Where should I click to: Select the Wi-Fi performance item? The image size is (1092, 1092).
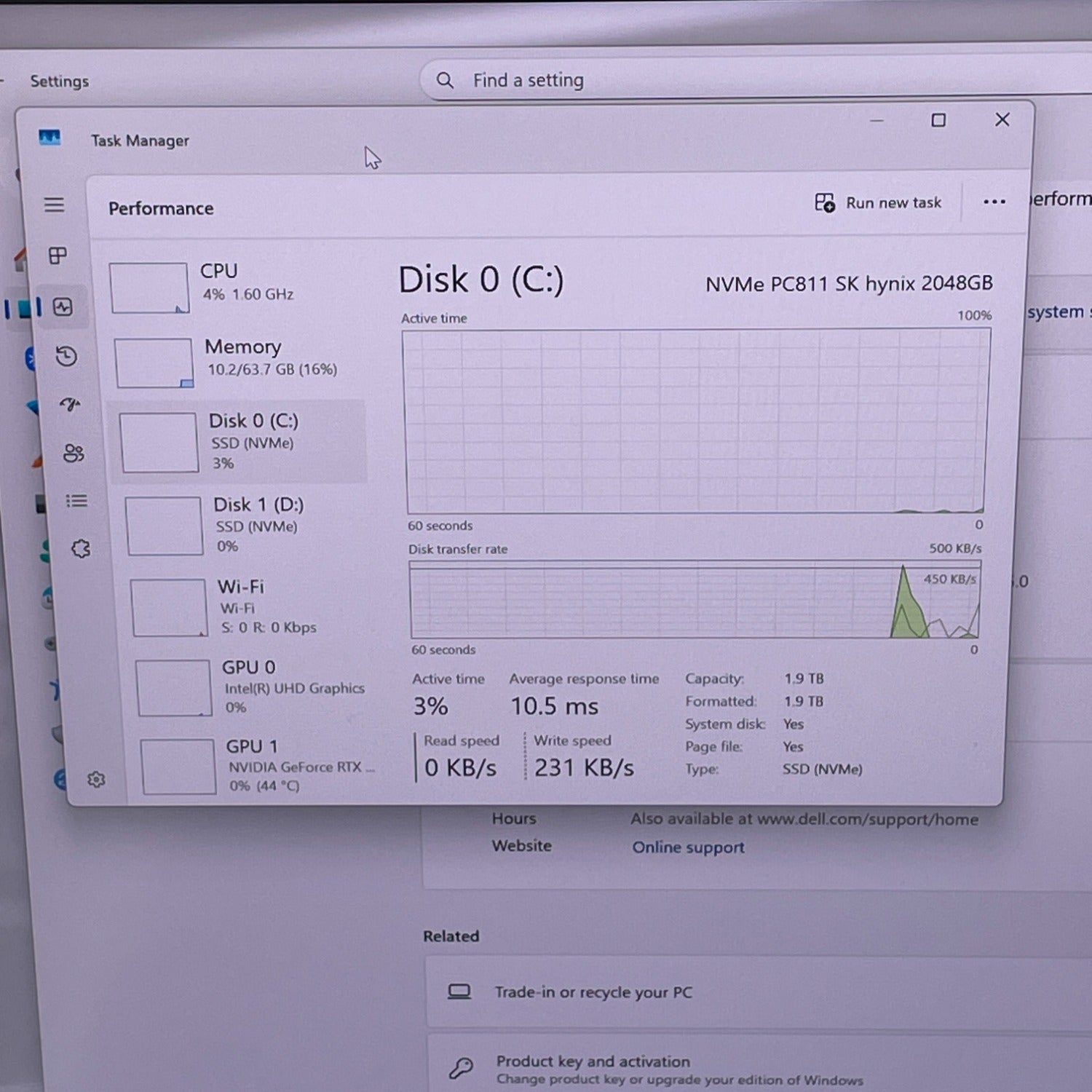[248, 606]
